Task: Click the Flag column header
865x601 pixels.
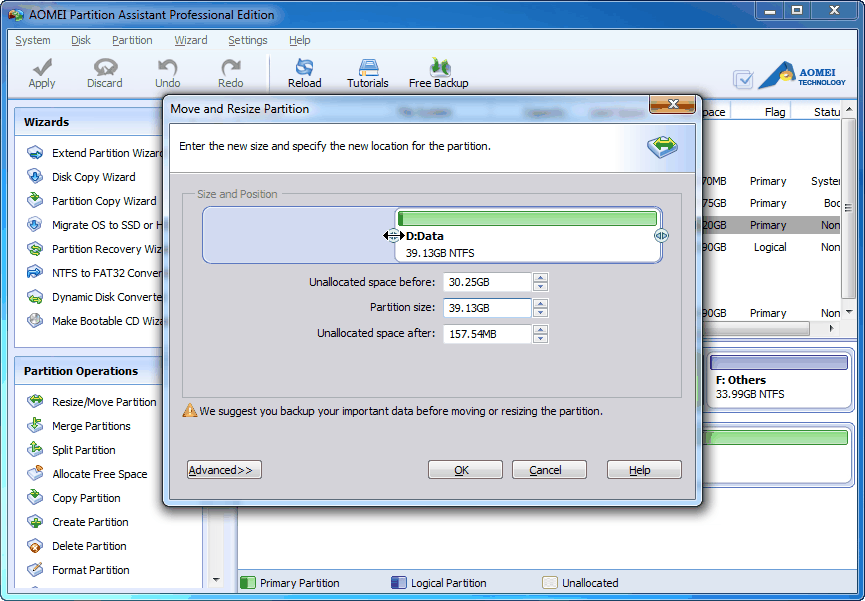Action: pos(775,111)
